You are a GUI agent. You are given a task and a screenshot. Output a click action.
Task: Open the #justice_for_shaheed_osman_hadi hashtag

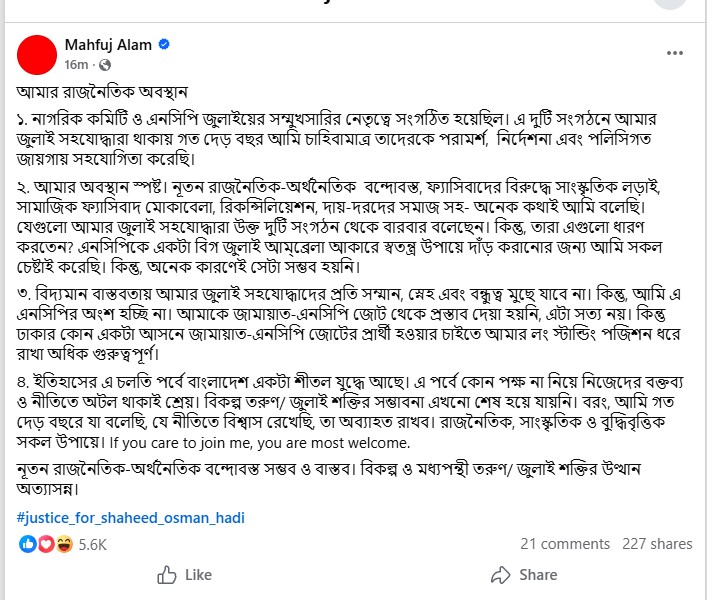[130, 518]
